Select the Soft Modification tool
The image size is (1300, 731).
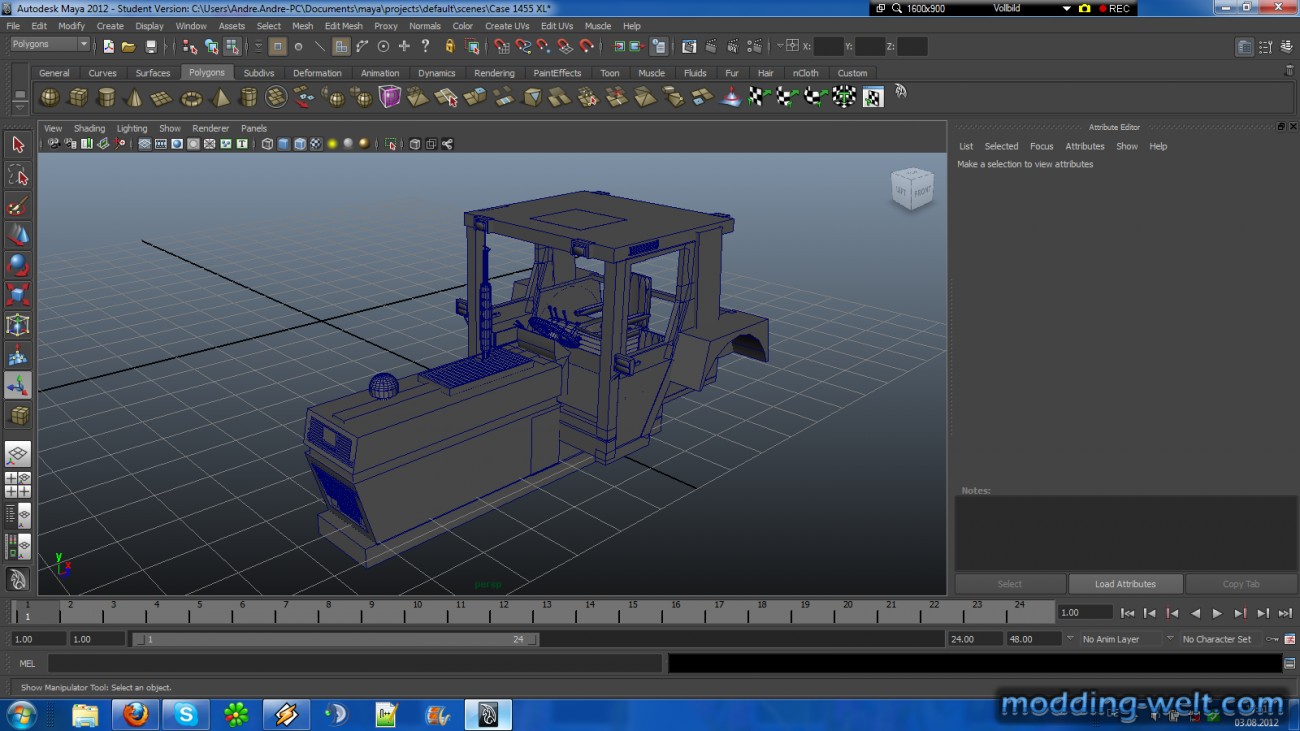pos(18,356)
